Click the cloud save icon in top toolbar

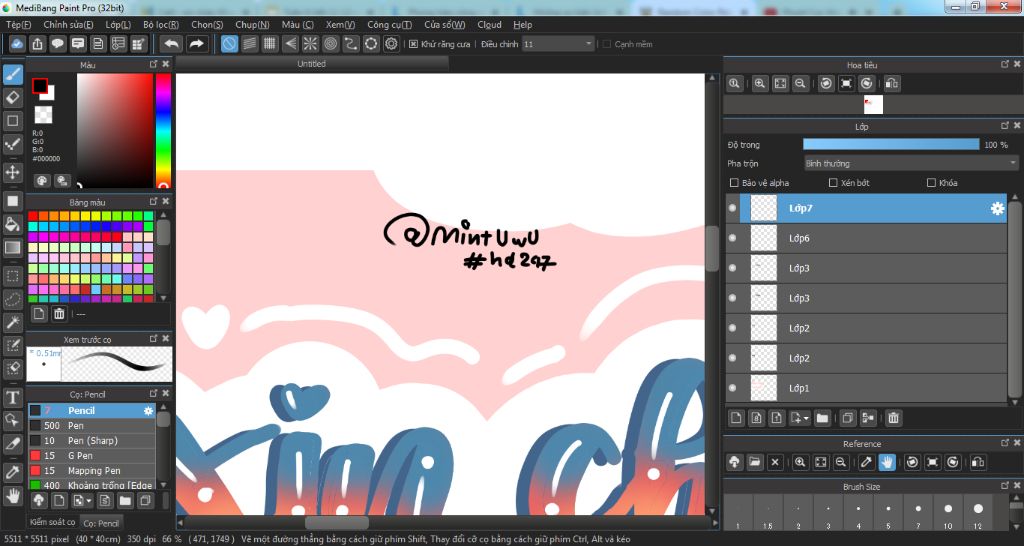click(x=18, y=44)
